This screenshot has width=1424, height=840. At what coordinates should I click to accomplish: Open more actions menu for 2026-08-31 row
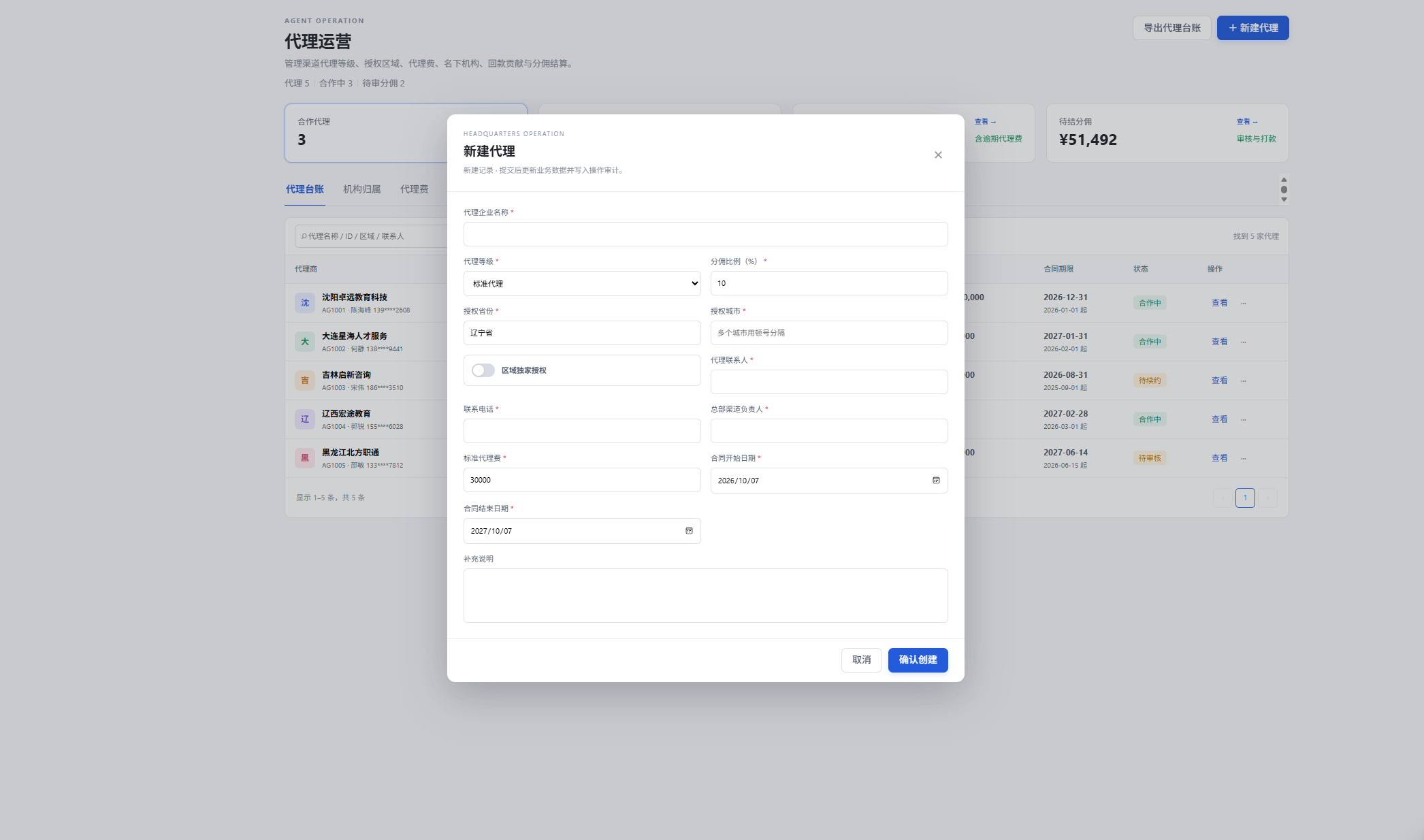click(1243, 381)
